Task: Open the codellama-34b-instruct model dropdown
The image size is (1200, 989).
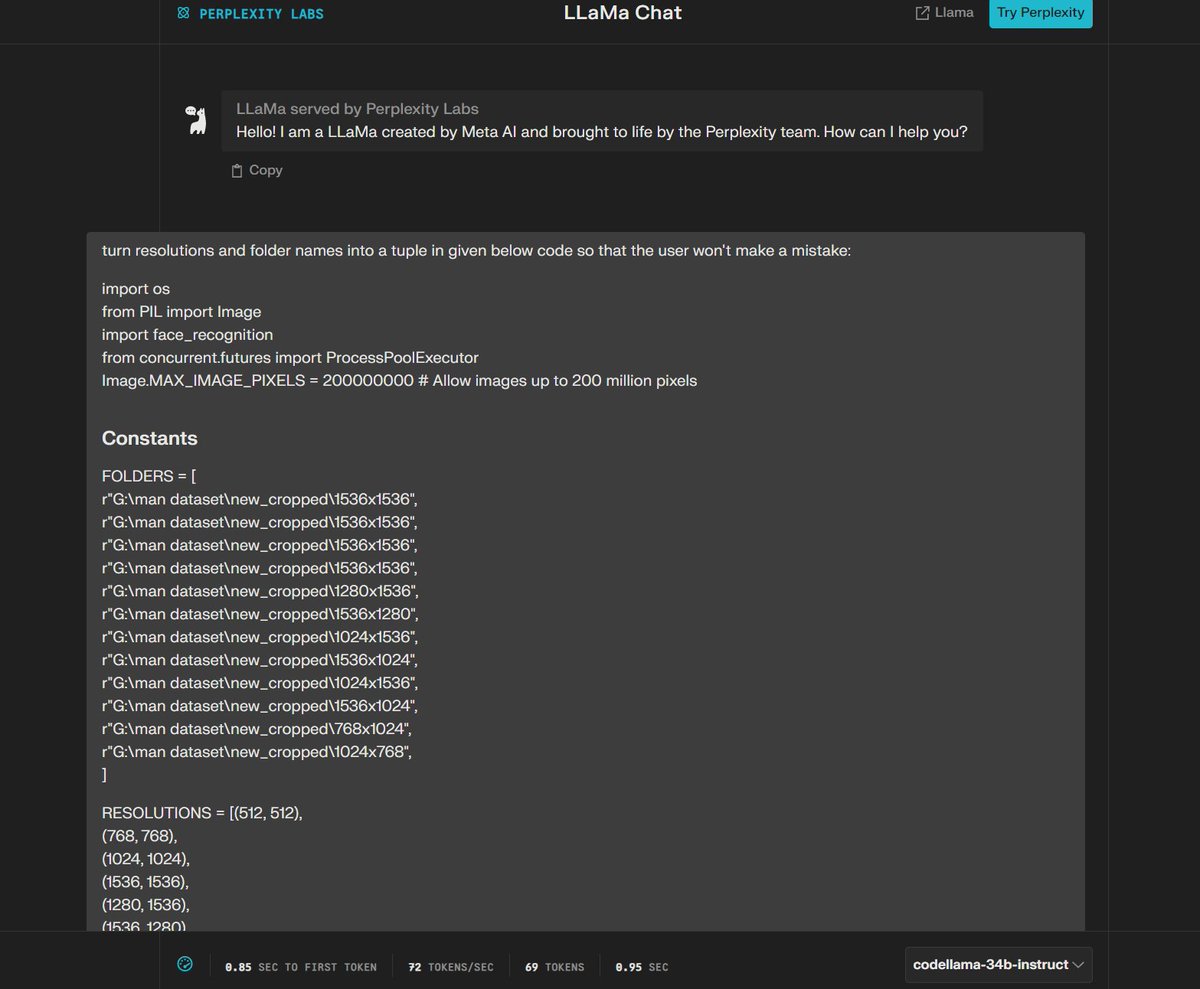Action: click(997, 965)
